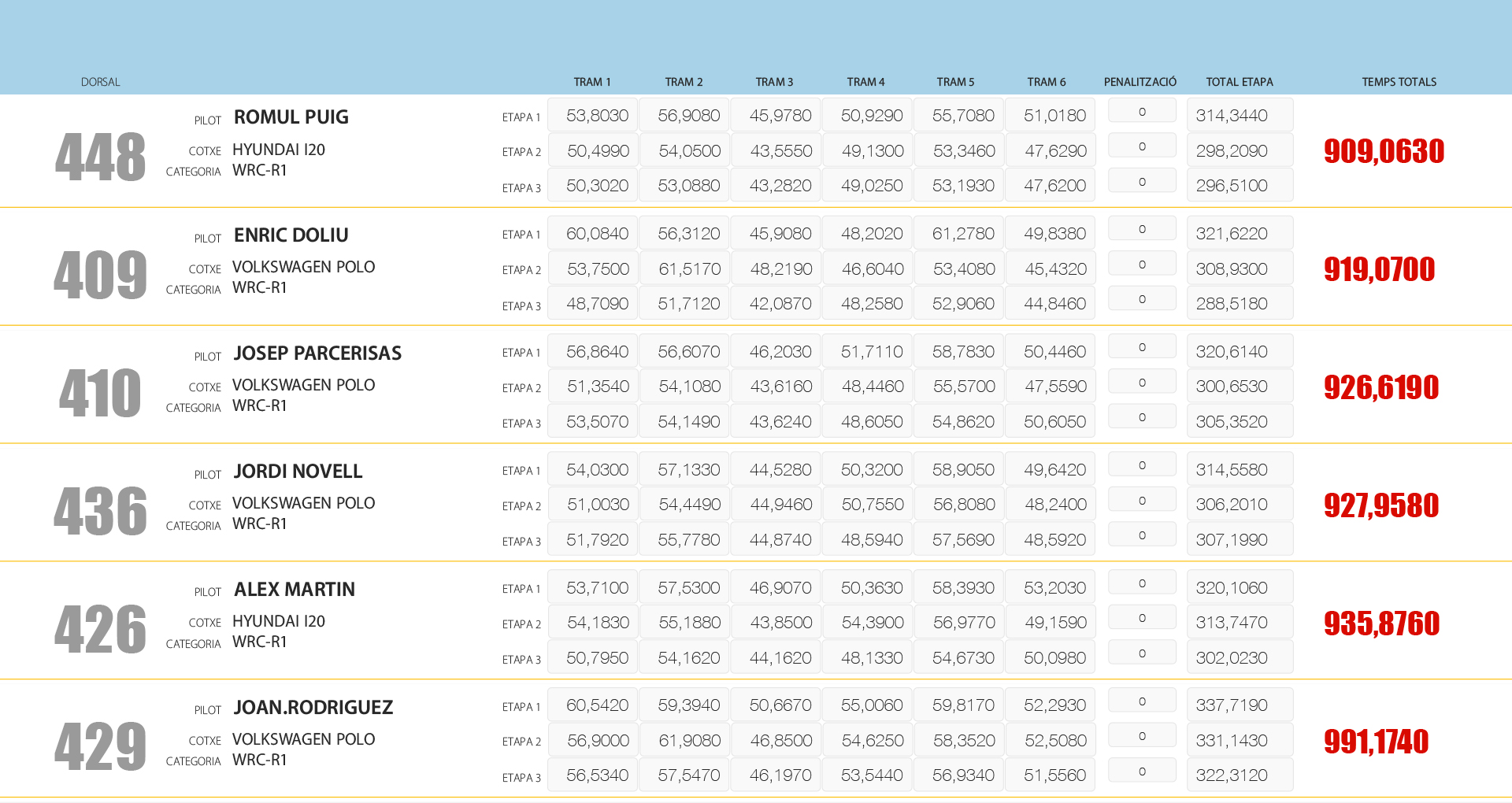
Task: Click Alex Martin's total time 935,8760
Action: pyautogui.click(x=1381, y=624)
